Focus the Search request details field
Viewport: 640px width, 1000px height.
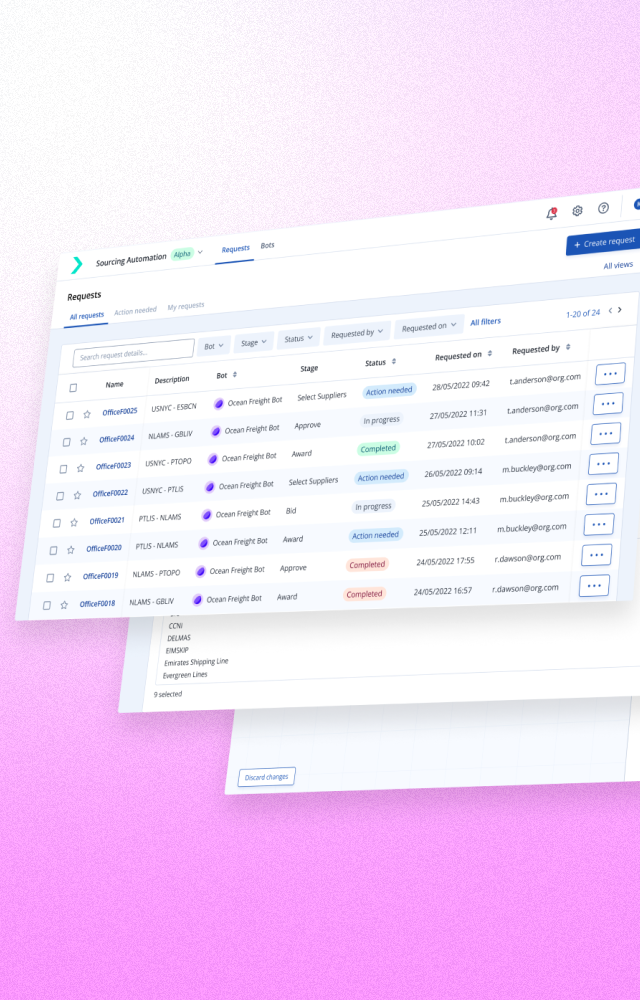[133, 352]
